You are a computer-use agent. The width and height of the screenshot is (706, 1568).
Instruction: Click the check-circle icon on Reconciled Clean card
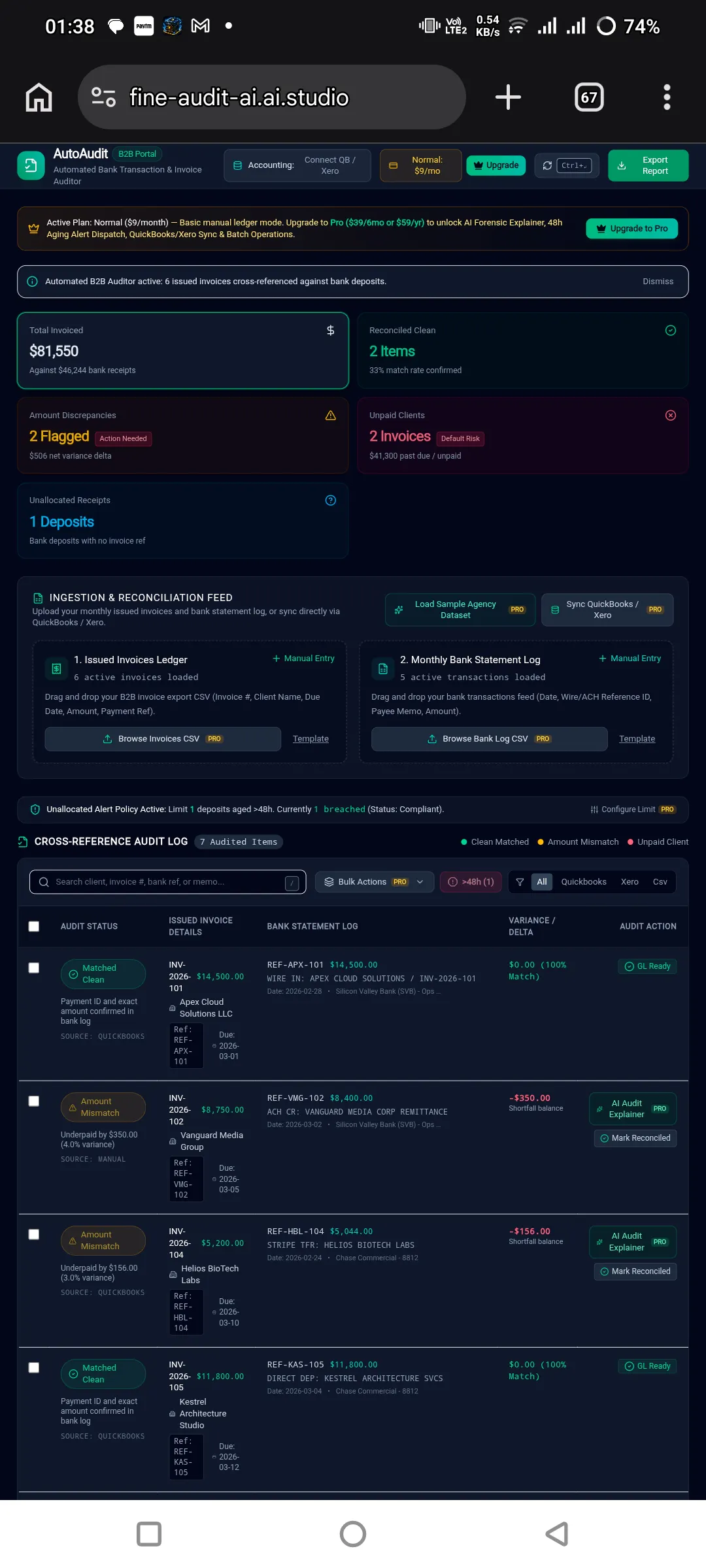click(x=671, y=331)
